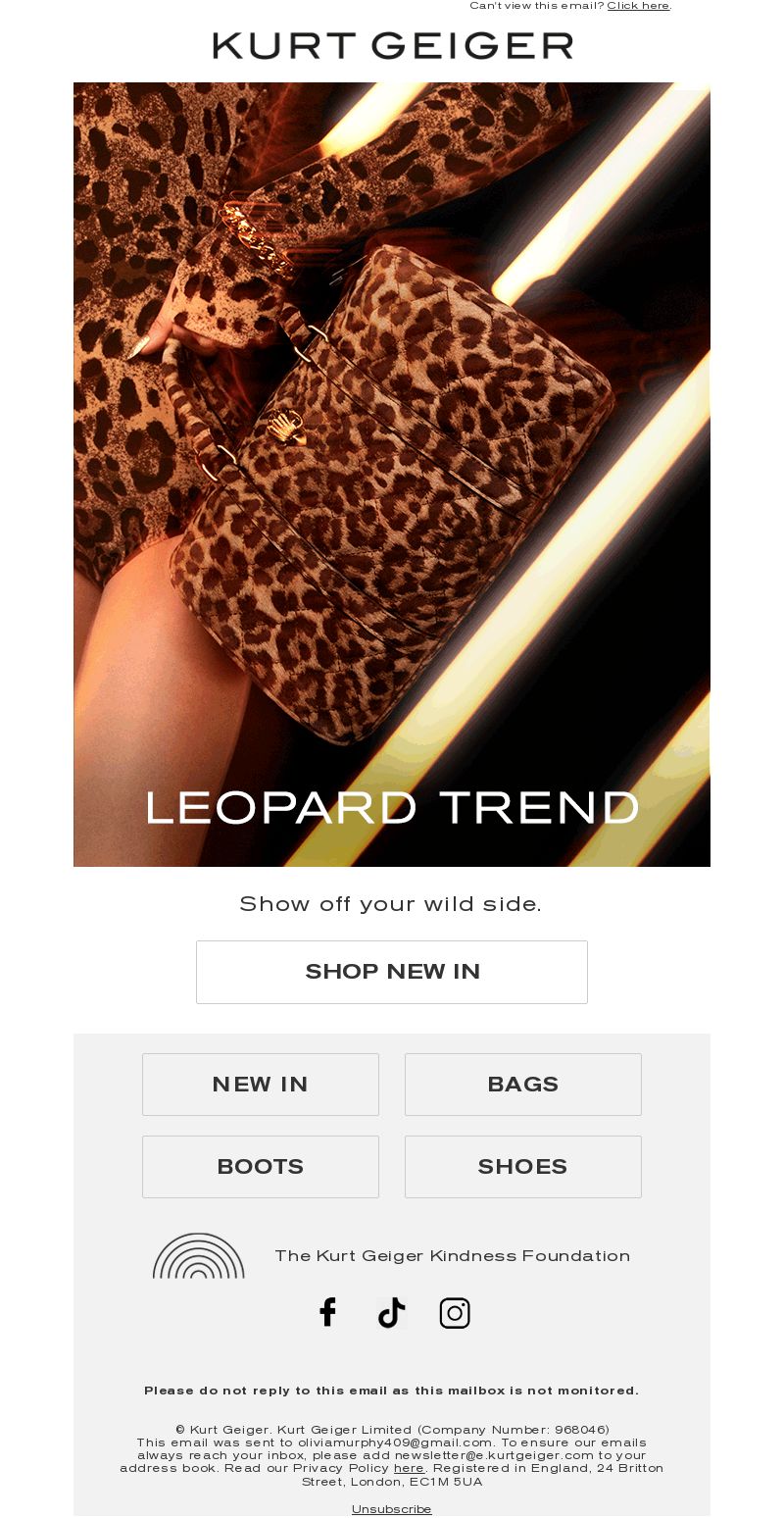
Task: Select the NEW IN category button
Action: coord(261,1085)
